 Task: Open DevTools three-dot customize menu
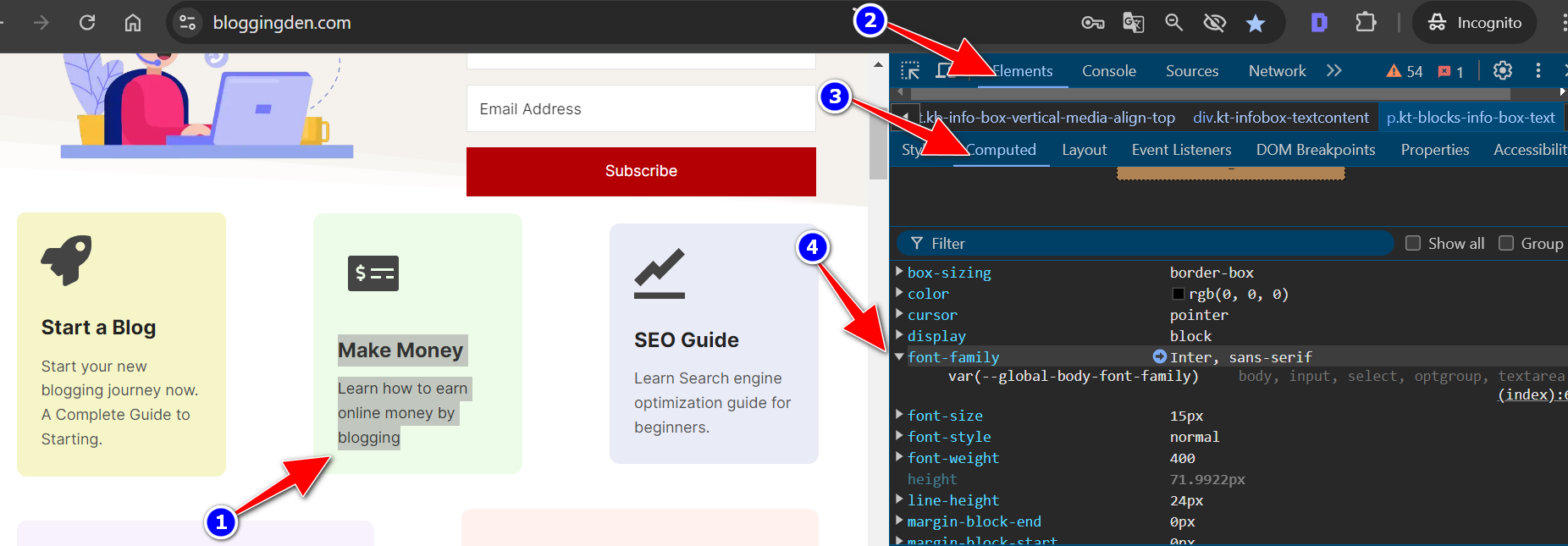pos(1538,71)
